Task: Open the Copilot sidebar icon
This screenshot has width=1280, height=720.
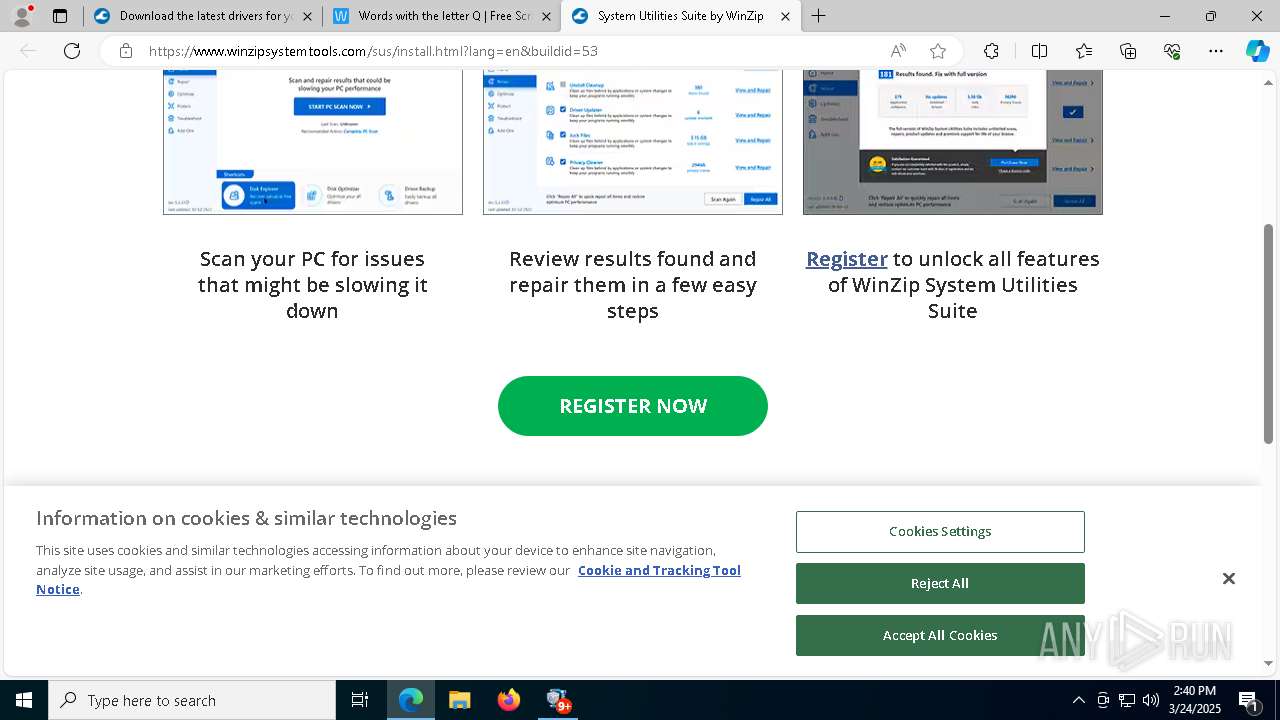Action: point(1257,51)
